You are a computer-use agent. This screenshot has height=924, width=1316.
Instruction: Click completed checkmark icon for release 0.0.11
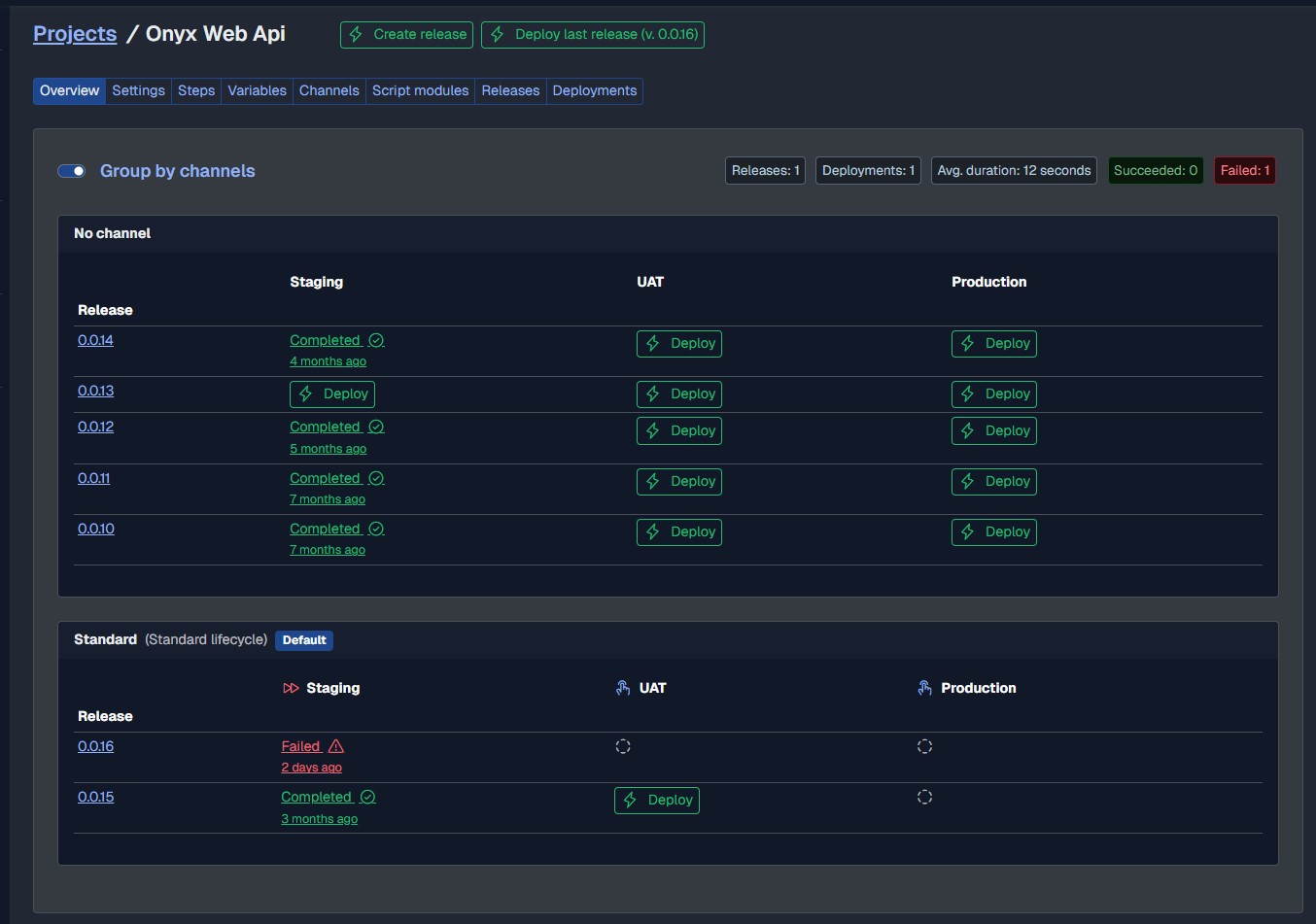[376, 478]
